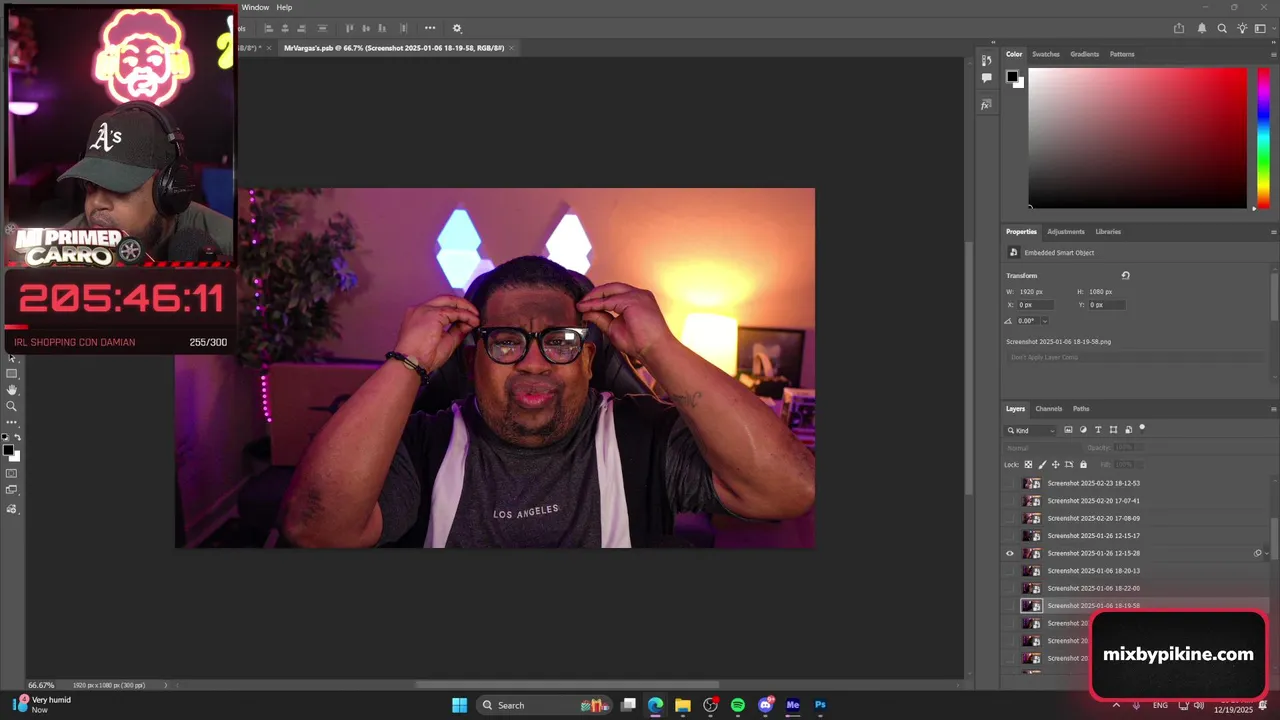Show layer Screenshot 2025-02-23 18-12-53
1280x720 pixels.
tap(1009, 483)
